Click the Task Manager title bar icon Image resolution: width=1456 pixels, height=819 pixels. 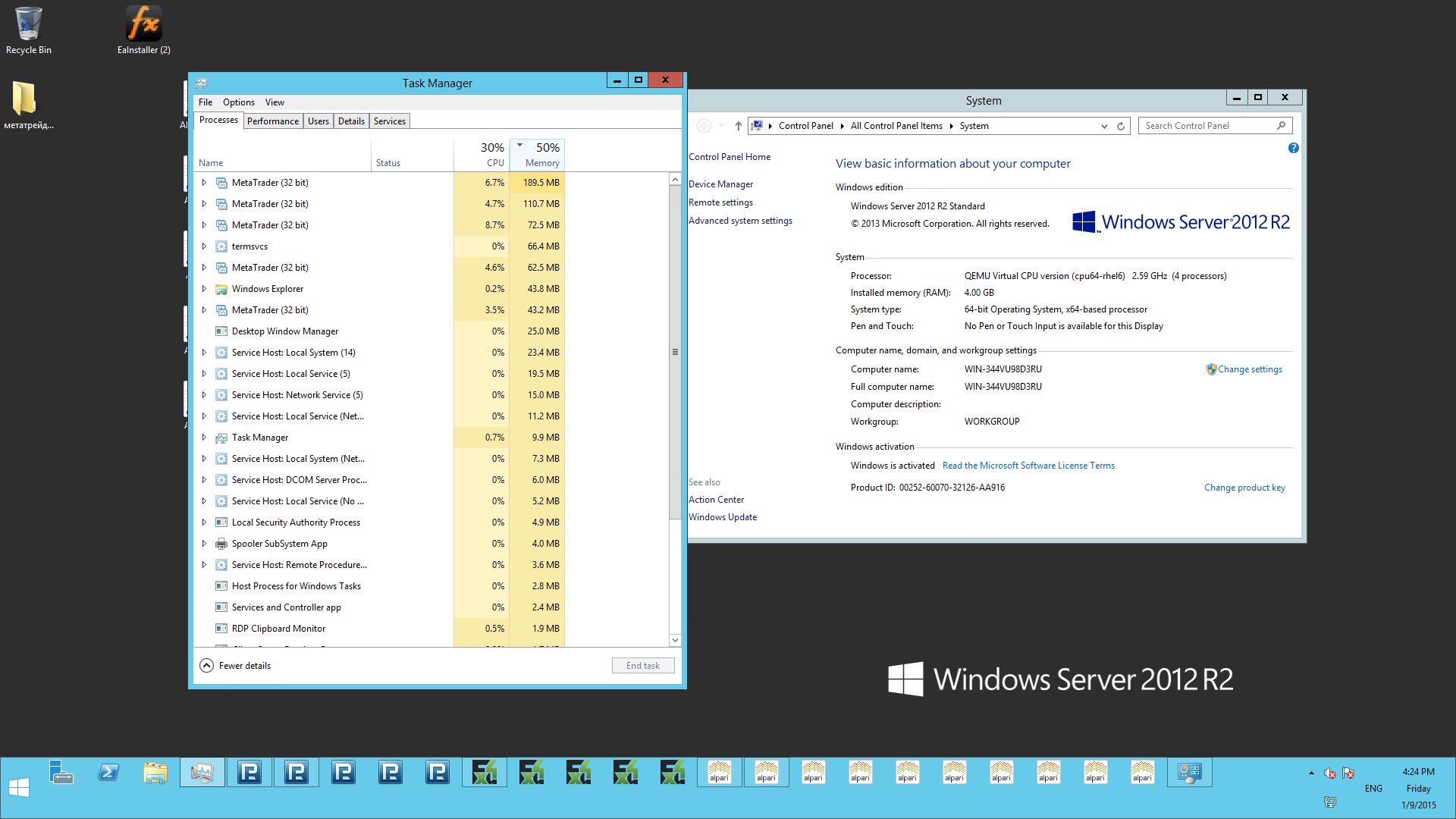[201, 83]
